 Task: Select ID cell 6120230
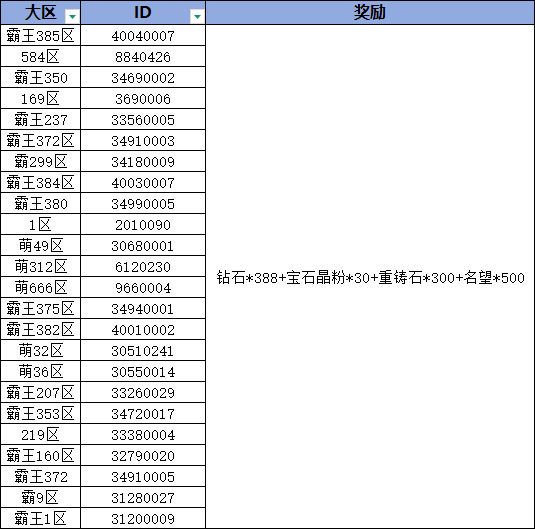click(143, 266)
